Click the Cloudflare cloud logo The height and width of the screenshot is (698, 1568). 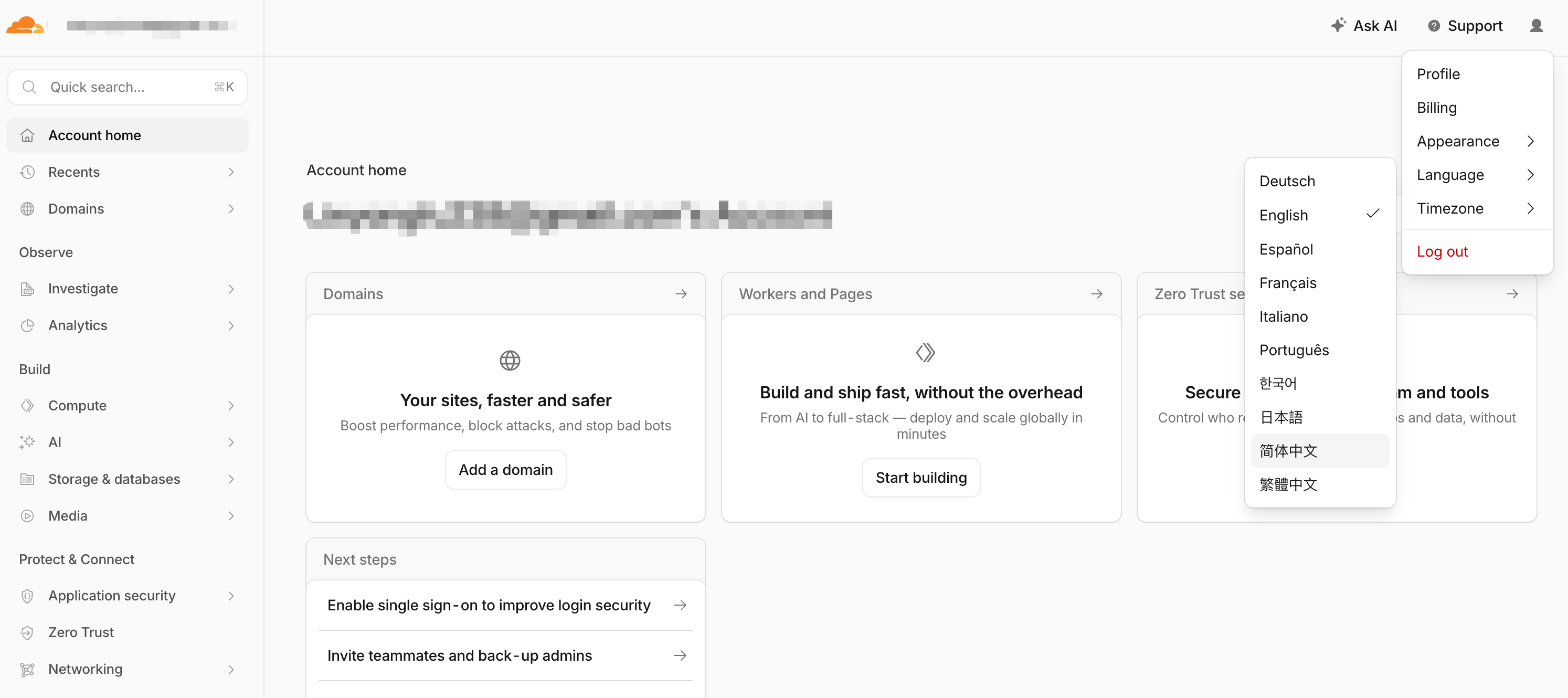pos(24,25)
